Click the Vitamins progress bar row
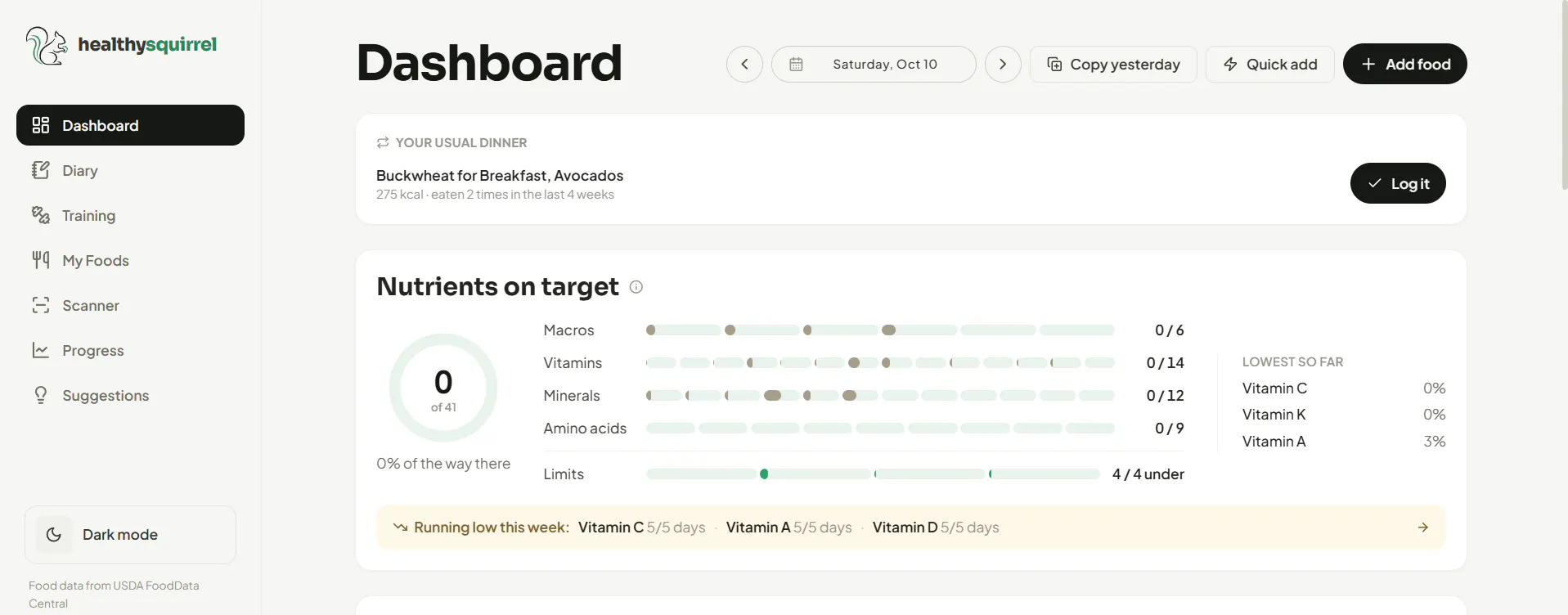The image size is (1568, 615). pyautogui.click(x=880, y=363)
